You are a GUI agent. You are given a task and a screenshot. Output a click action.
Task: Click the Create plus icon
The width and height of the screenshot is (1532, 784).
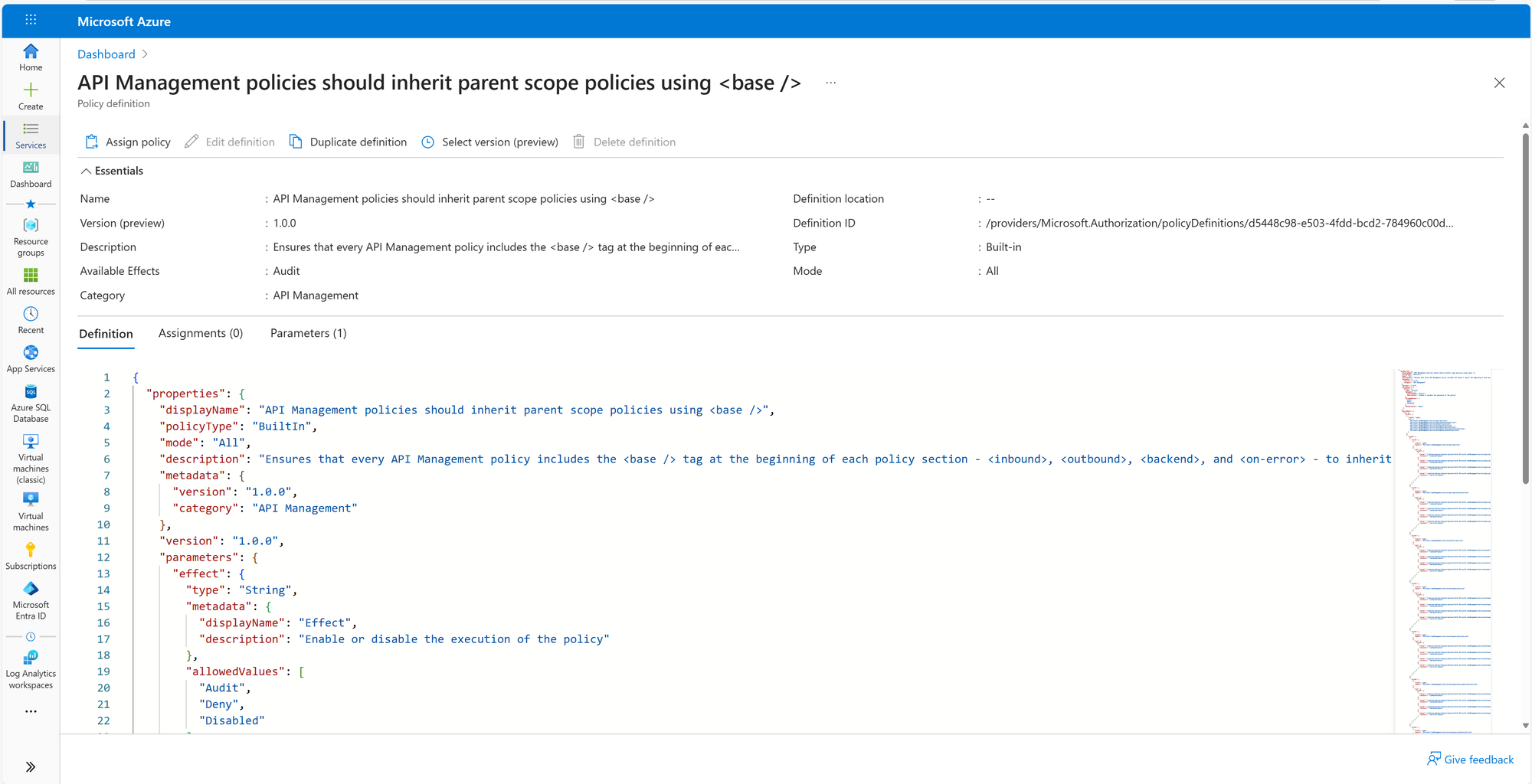pyautogui.click(x=31, y=90)
